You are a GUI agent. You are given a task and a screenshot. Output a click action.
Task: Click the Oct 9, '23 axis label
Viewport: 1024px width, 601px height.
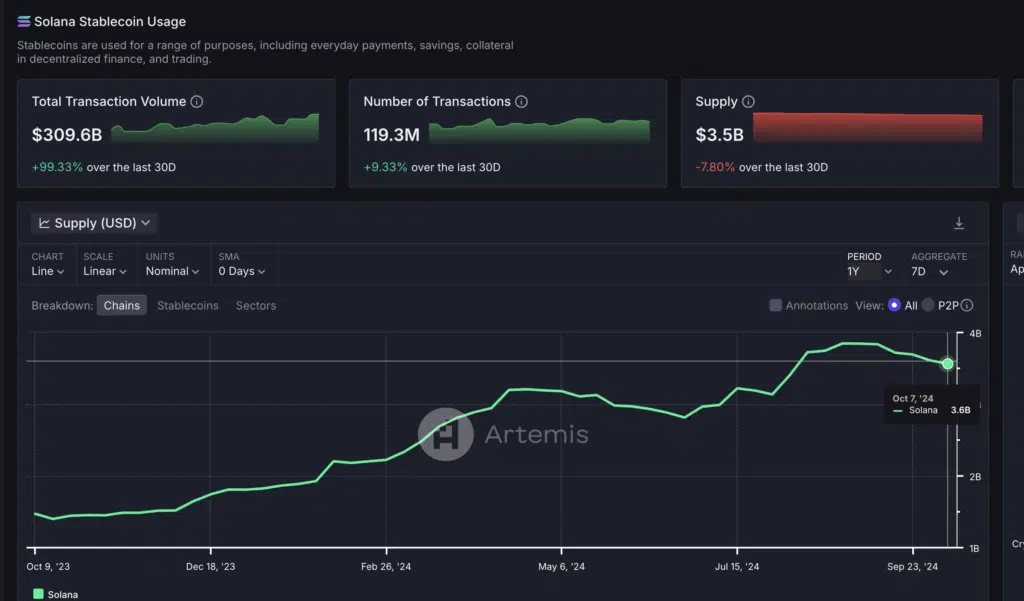pyautogui.click(x=48, y=566)
